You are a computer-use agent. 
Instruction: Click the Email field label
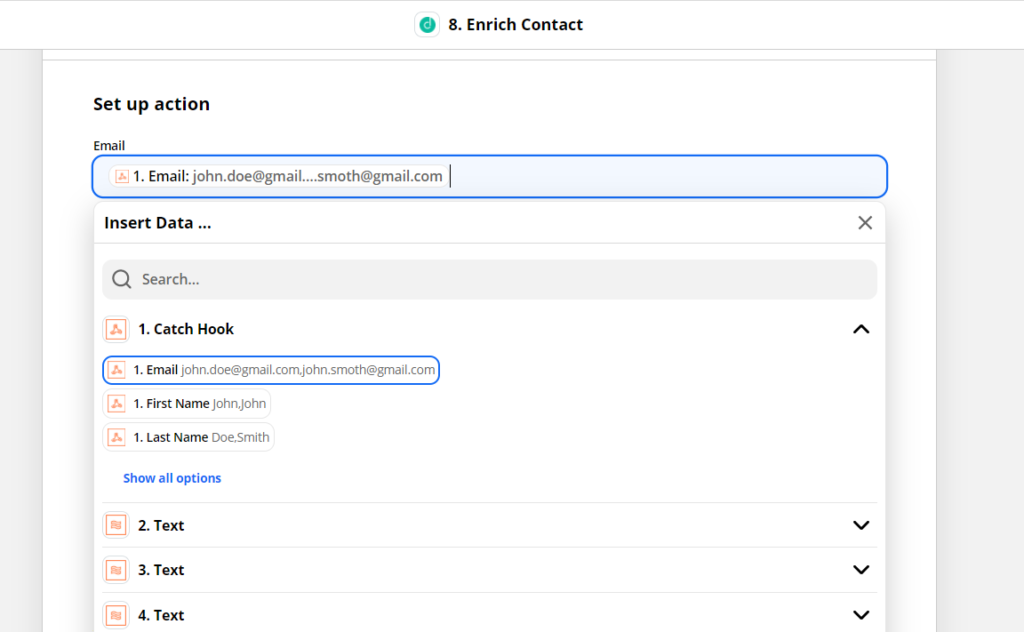point(109,146)
